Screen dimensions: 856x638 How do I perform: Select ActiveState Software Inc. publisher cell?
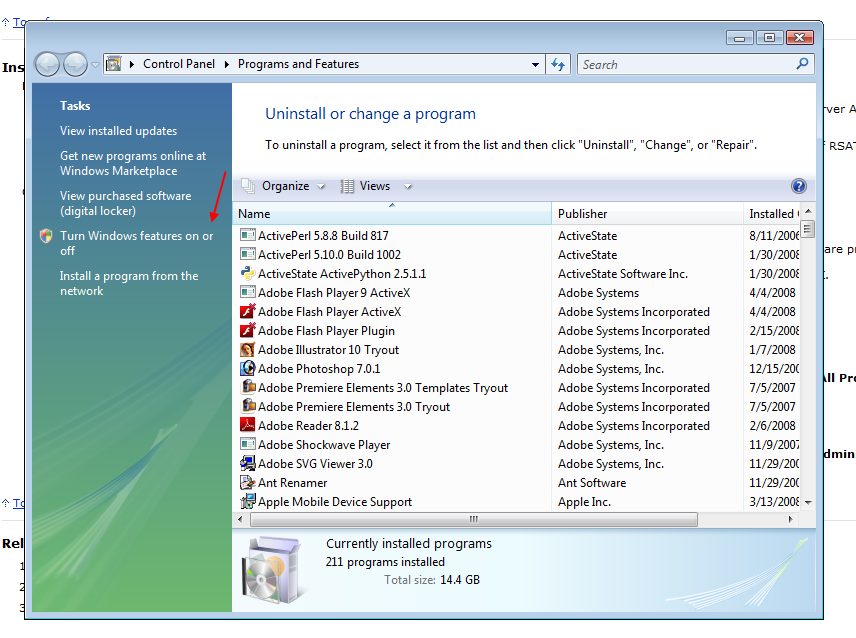[x=622, y=273]
